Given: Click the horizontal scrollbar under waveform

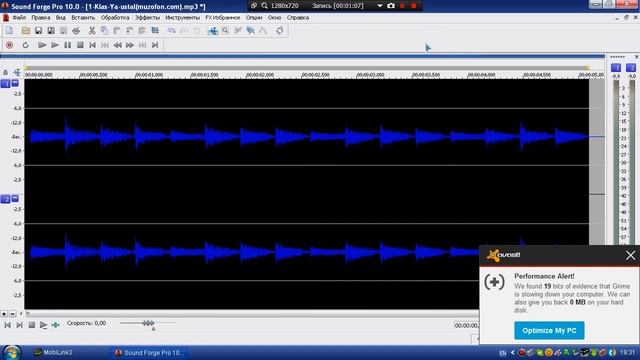Looking at the screenshot, I should [252, 314].
